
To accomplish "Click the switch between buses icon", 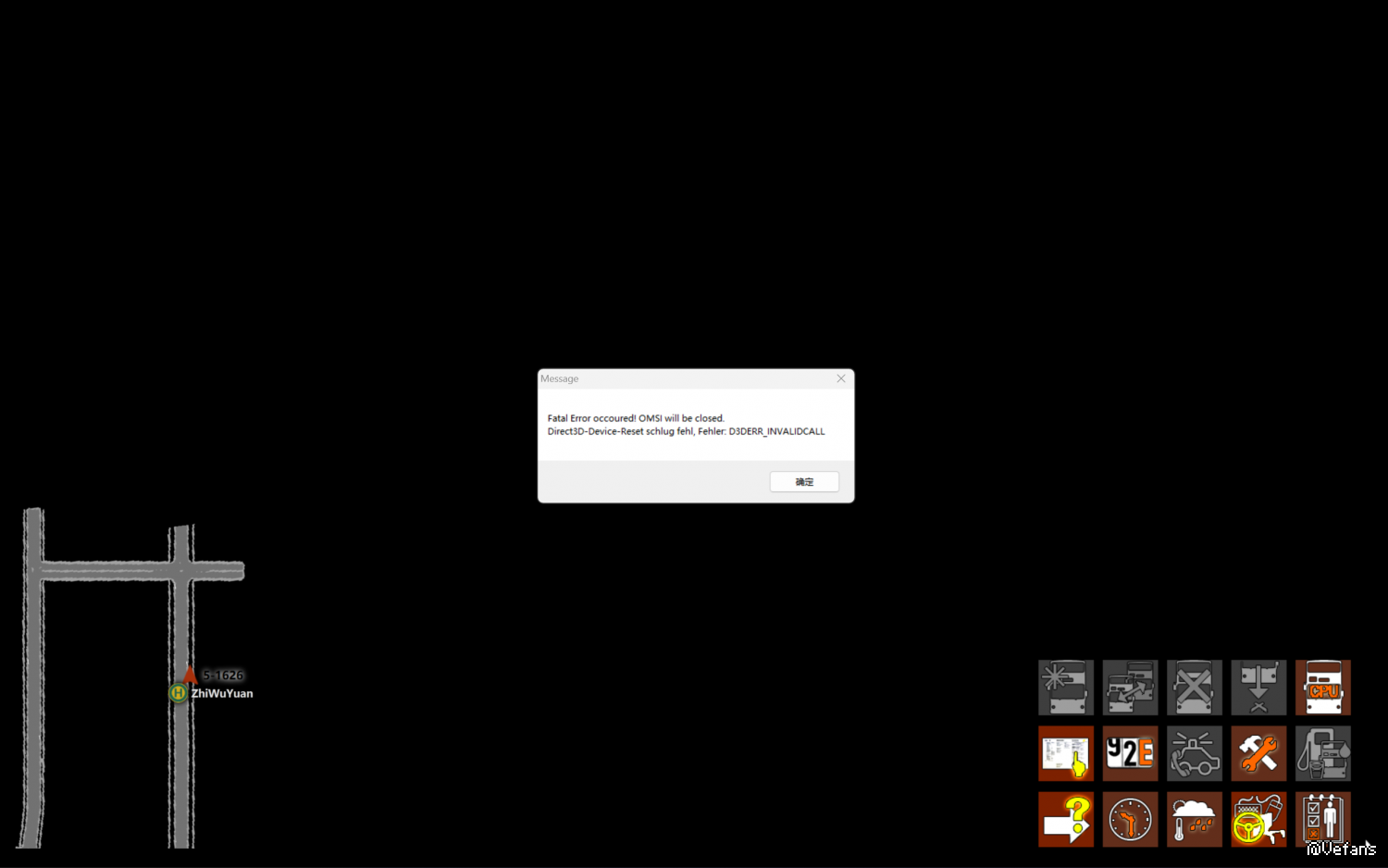I will pos(1130,688).
